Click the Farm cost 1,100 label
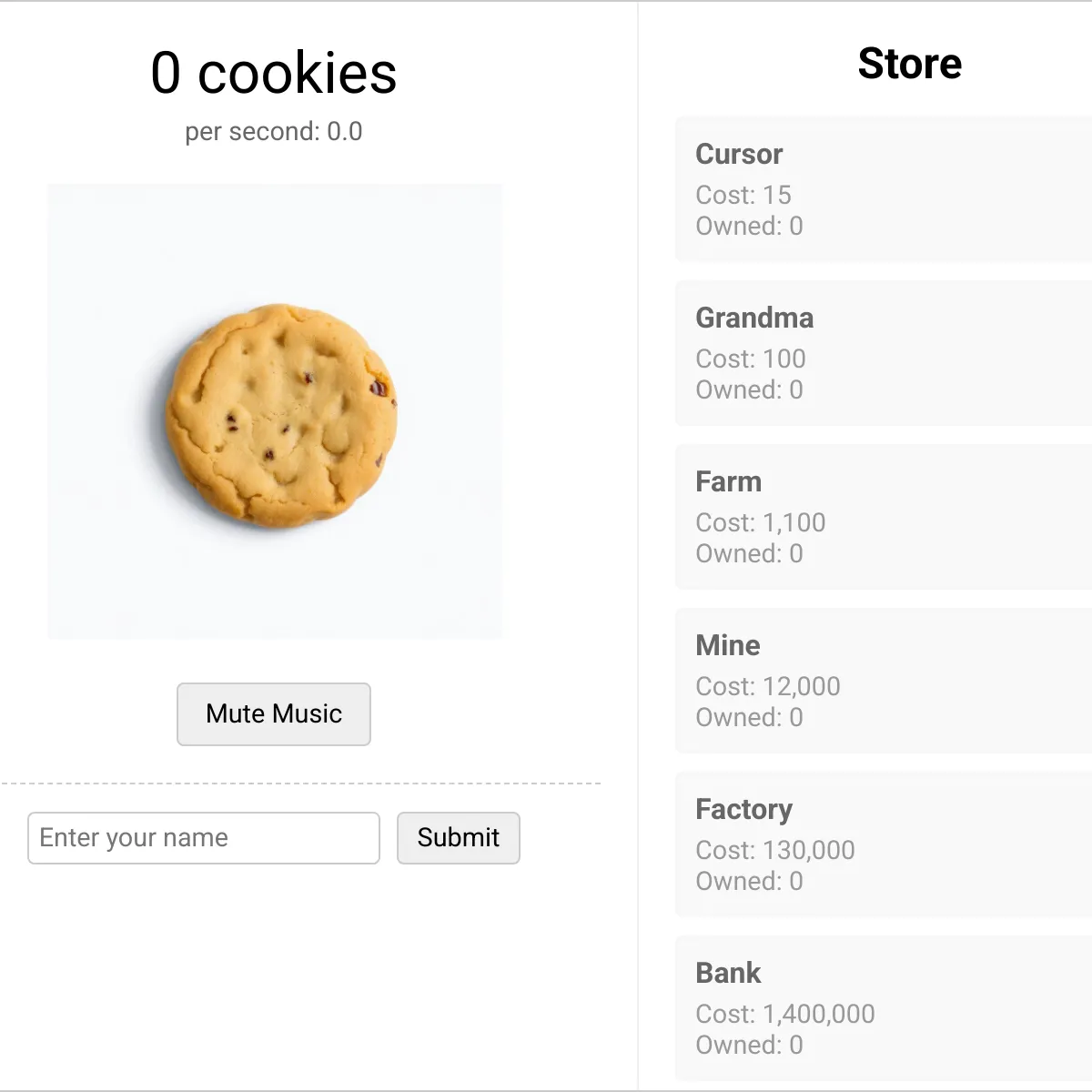1092x1092 pixels. (x=761, y=522)
